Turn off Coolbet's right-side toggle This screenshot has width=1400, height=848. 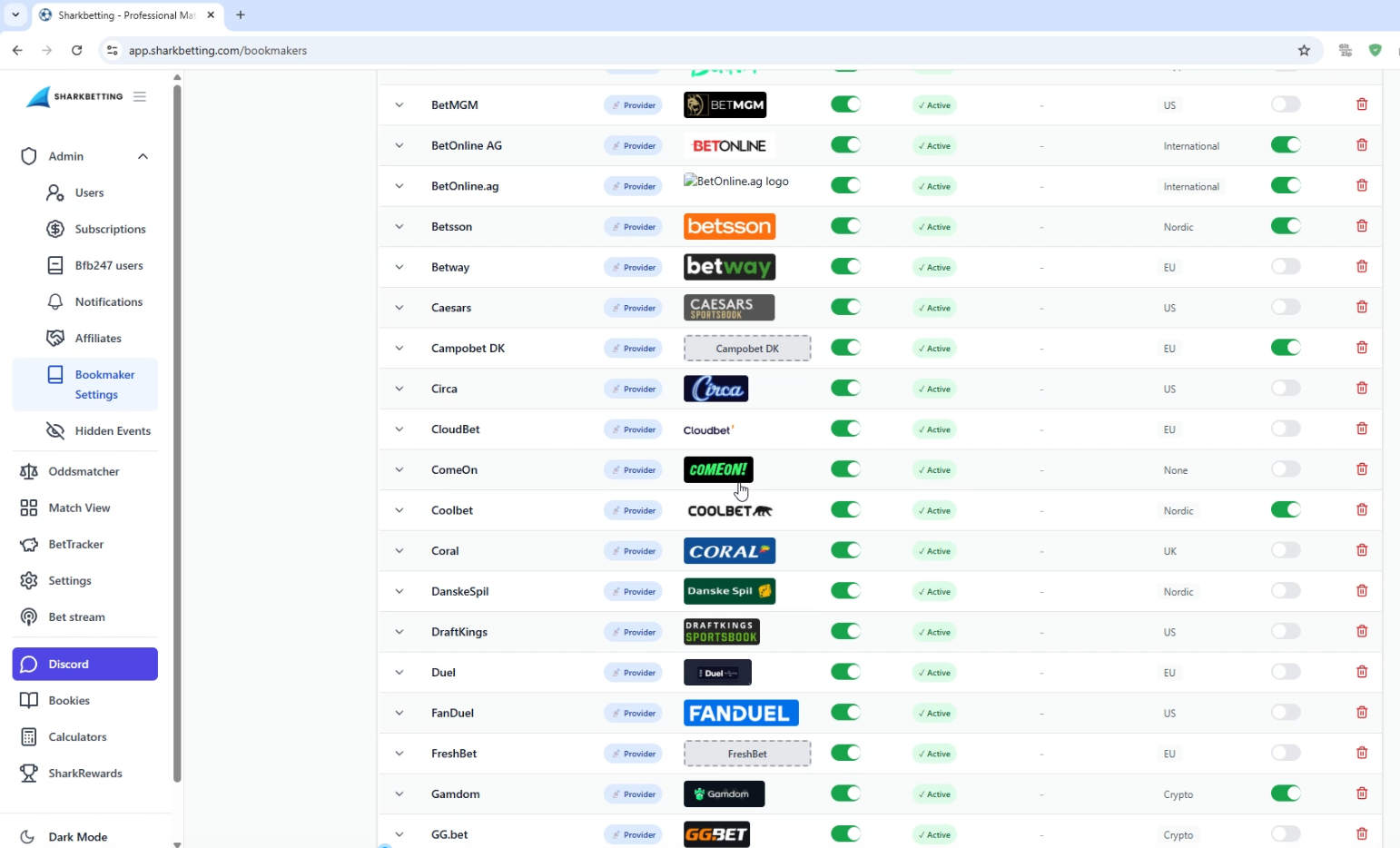tap(1286, 509)
